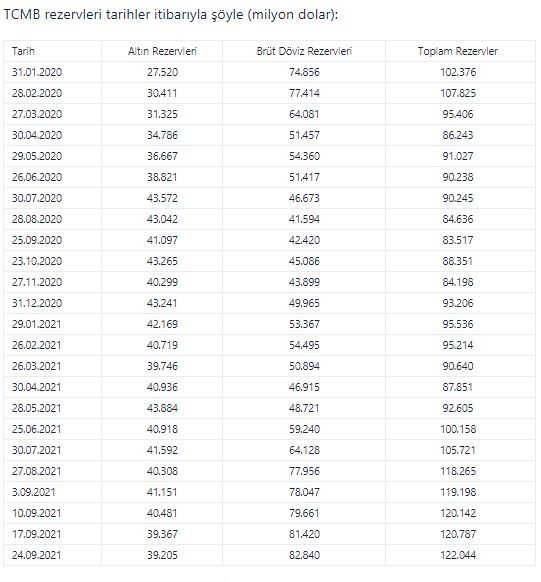Click the date cell 31.01.2020

coord(37,72)
